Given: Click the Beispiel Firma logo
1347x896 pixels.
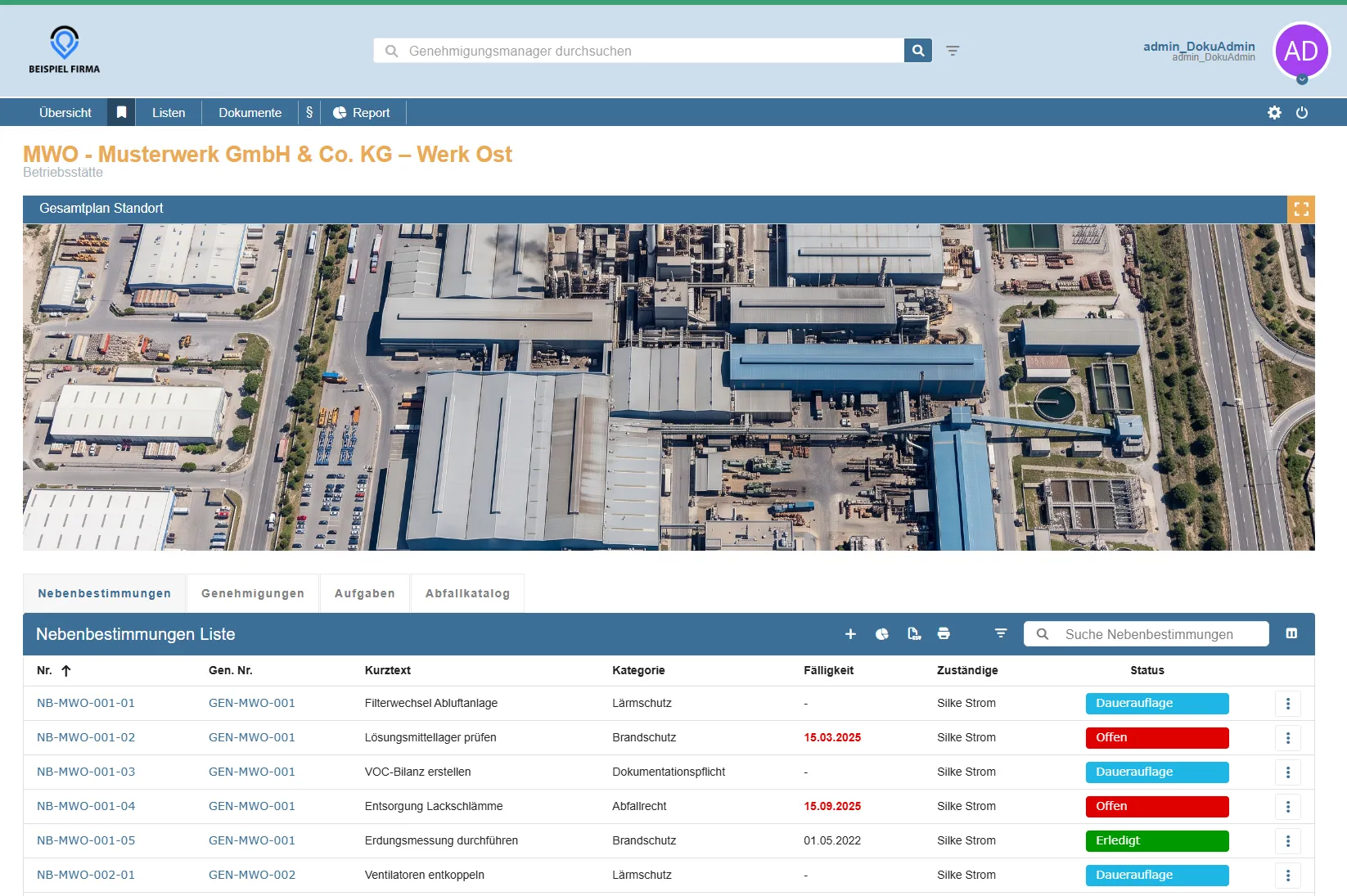Looking at the screenshot, I should click(65, 50).
